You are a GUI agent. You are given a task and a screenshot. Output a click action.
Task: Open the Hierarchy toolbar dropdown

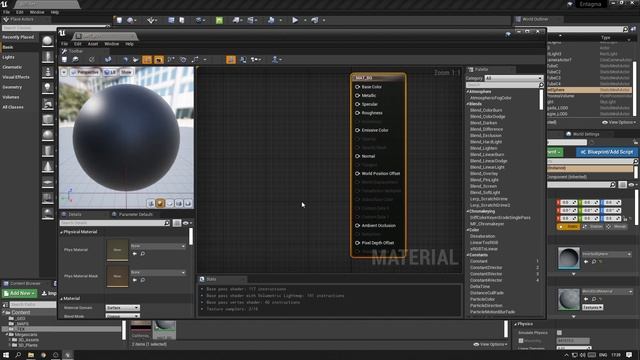(x=277, y=60)
